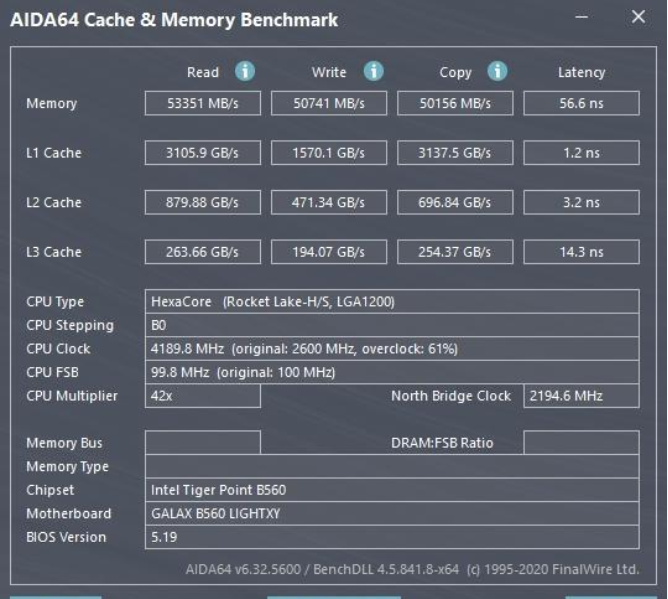The image size is (668, 599).
Task: Minimize the AIDA64 benchmark window
Action: 582,17
